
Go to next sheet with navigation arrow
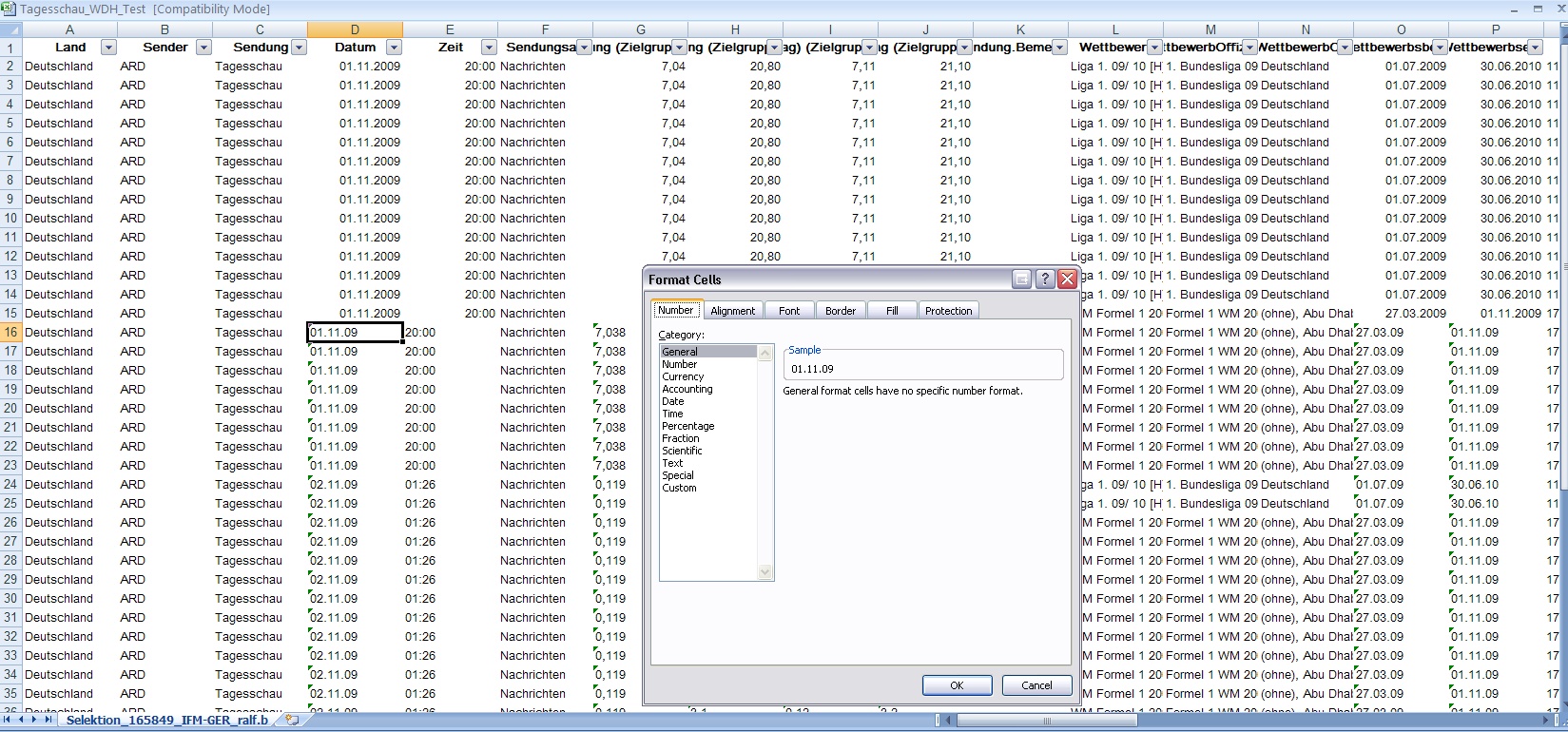pos(33,720)
